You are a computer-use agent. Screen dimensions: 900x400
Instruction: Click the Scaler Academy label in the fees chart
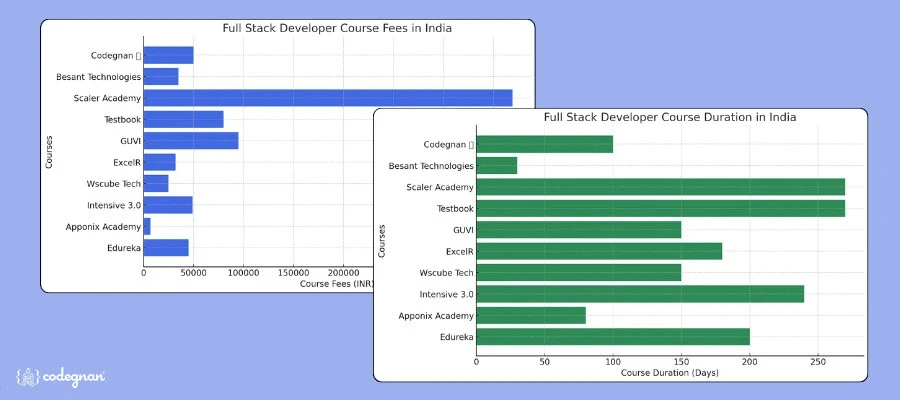click(107, 98)
